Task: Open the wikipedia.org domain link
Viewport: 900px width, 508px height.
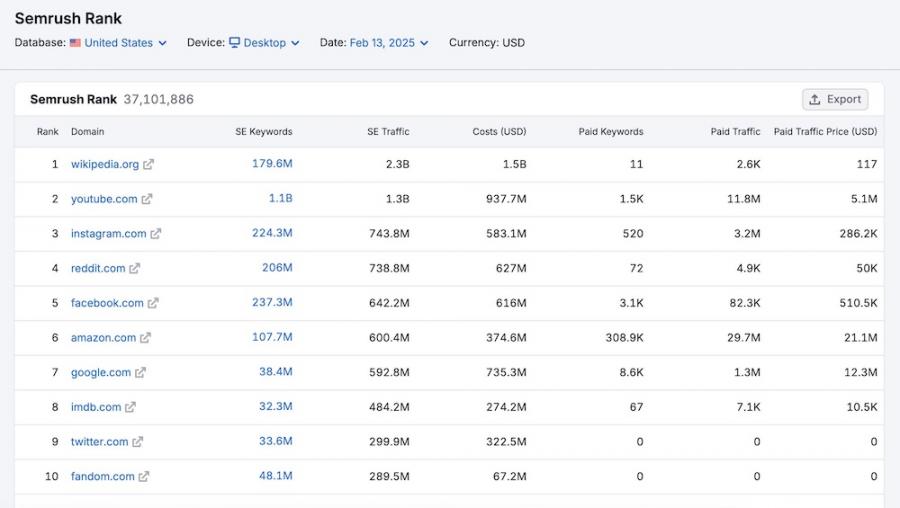Action: tap(105, 164)
